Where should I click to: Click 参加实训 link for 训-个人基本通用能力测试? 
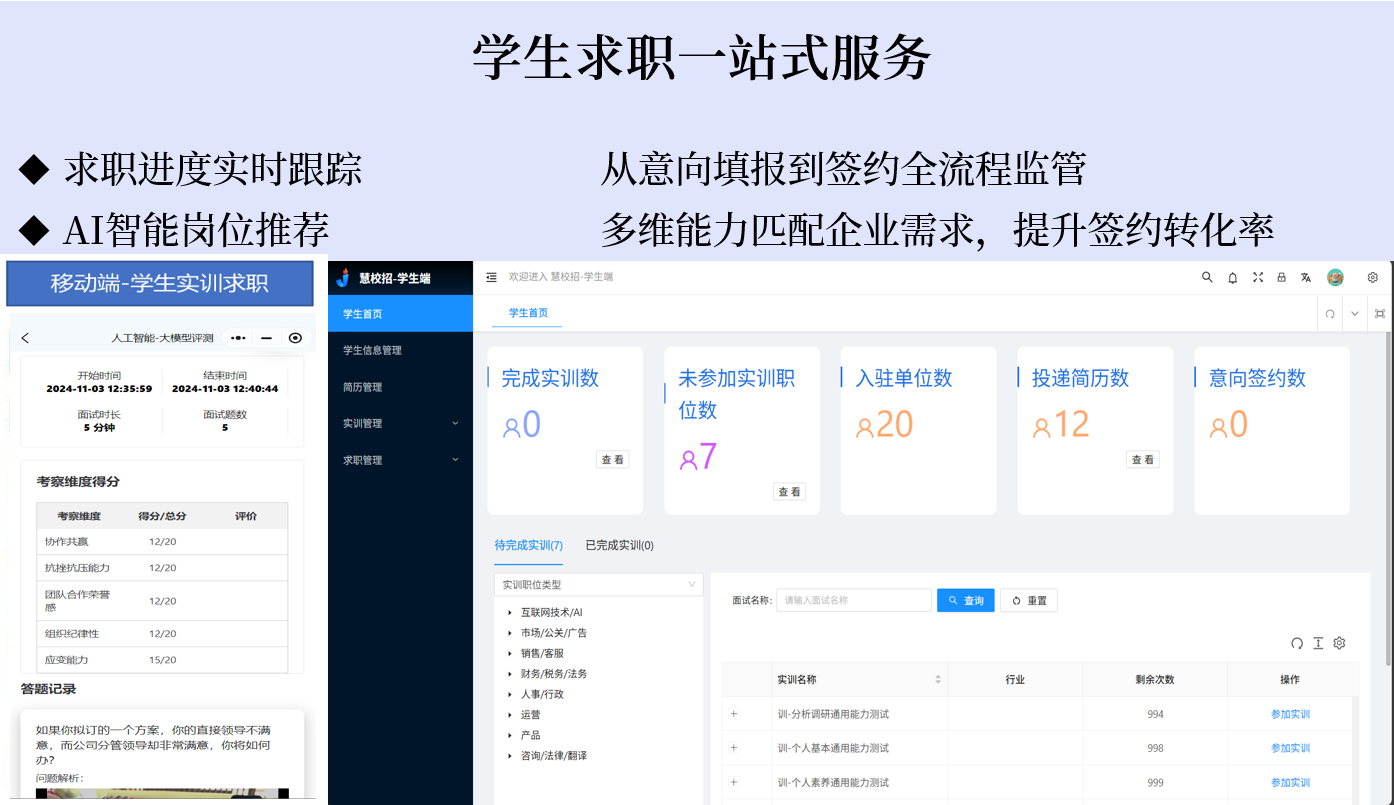coord(1290,748)
